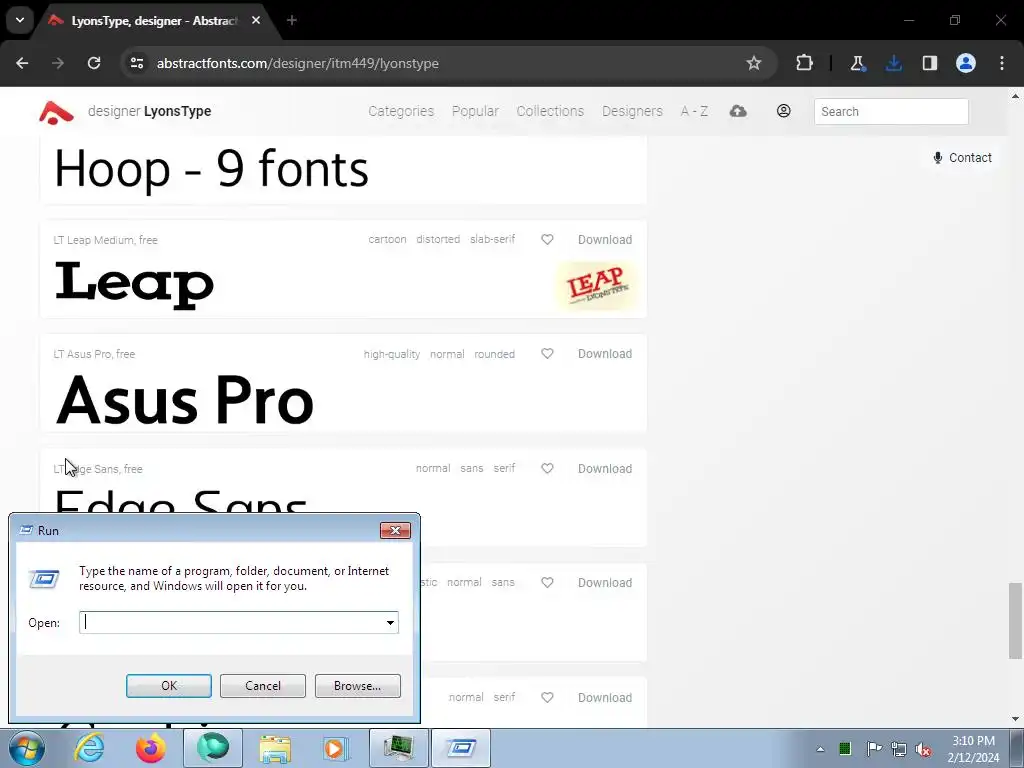Image resolution: width=1024 pixels, height=768 pixels.
Task: Favorite the Edge Sans font heart
Action: 547,468
